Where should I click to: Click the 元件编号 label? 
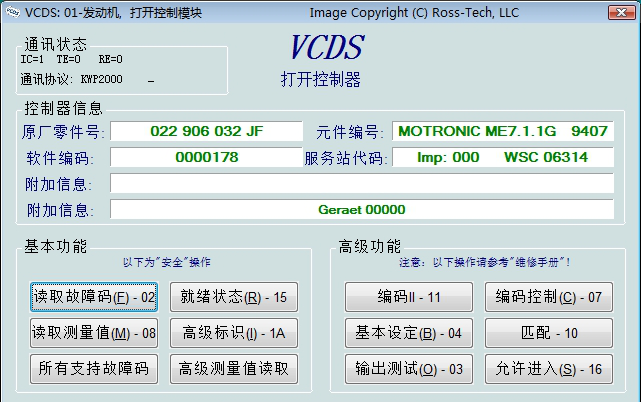[x=350, y=132]
